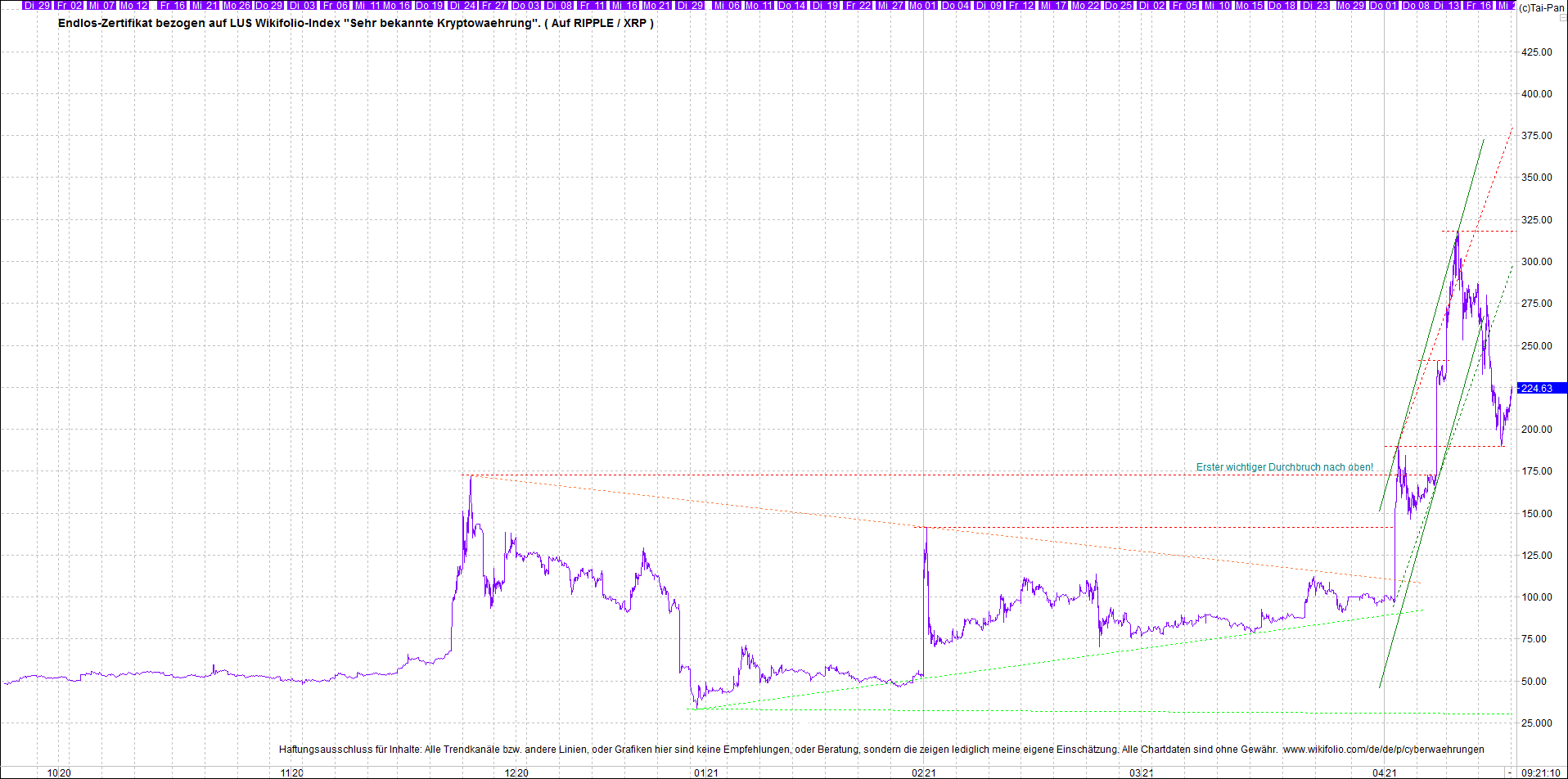The height and width of the screenshot is (779, 1568).
Task: Select the 10|20 month label on time axis
Action: coord(59,772)
